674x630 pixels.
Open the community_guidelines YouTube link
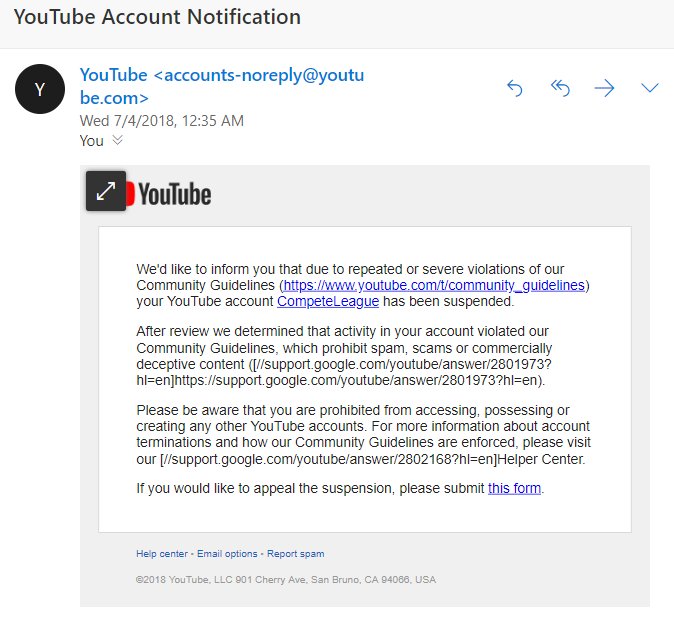435,285
